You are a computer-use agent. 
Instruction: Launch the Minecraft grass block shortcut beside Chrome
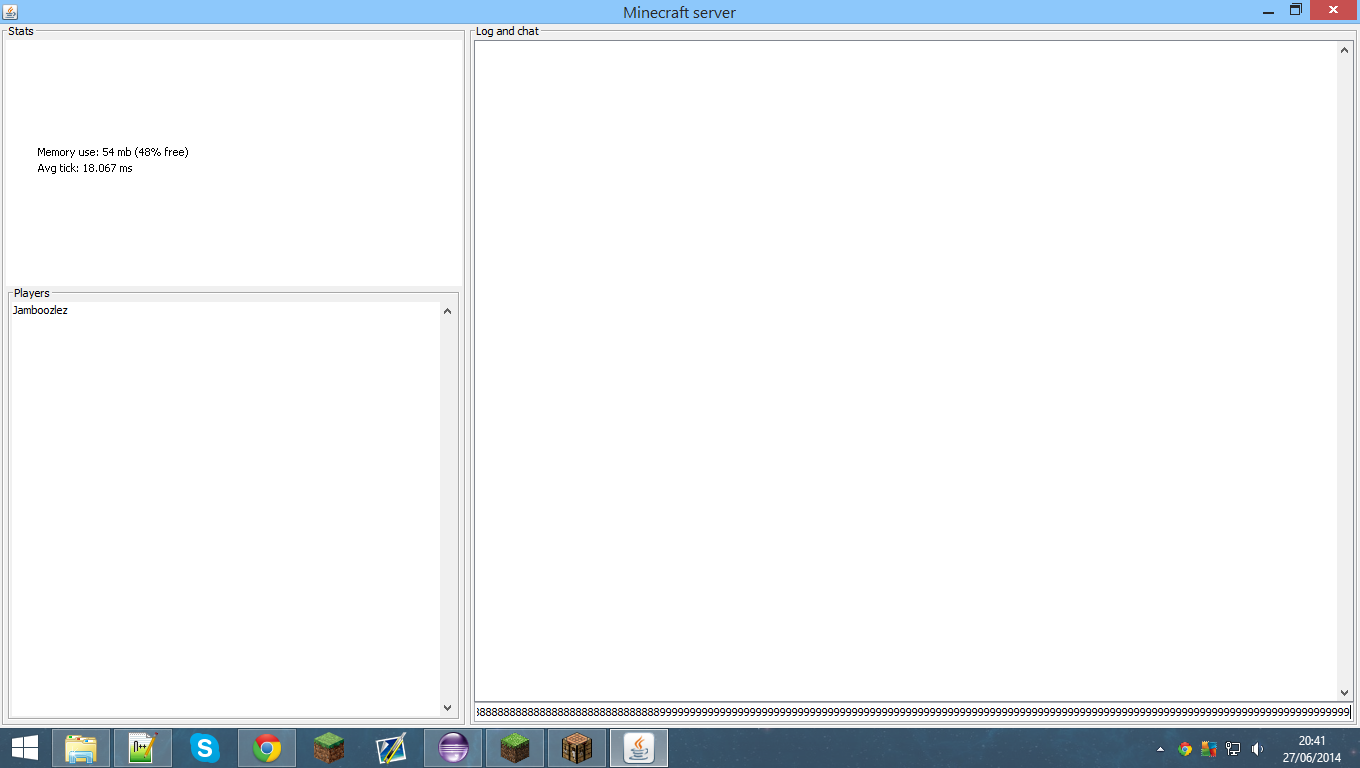pos(329,748)
